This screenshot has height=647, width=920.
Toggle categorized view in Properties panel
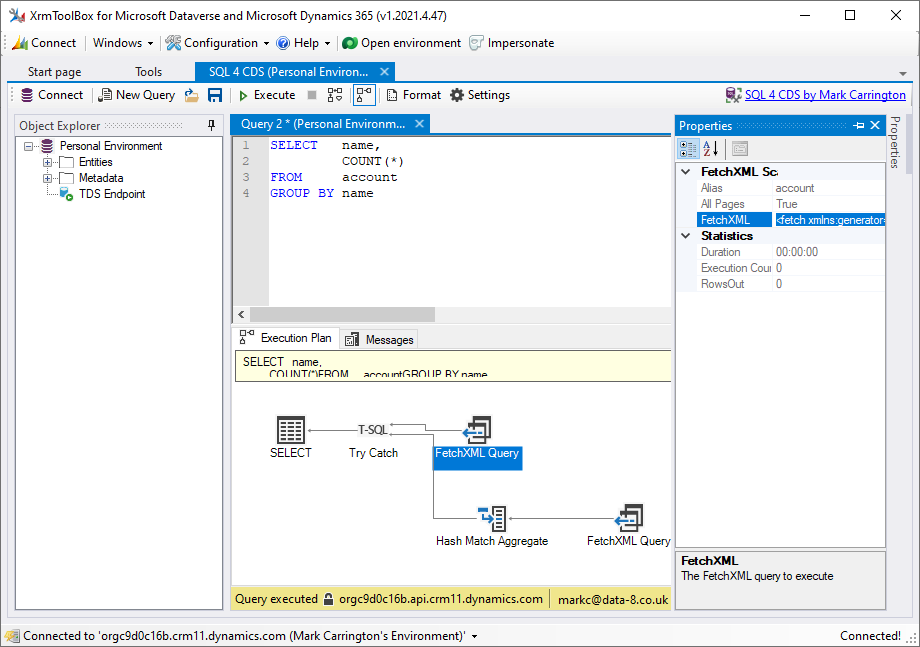[689, 149]
